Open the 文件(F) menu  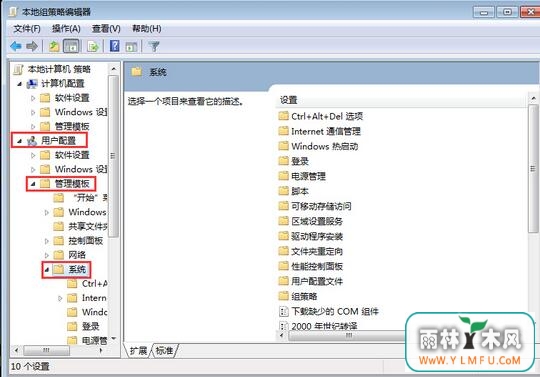pos(27,29)
